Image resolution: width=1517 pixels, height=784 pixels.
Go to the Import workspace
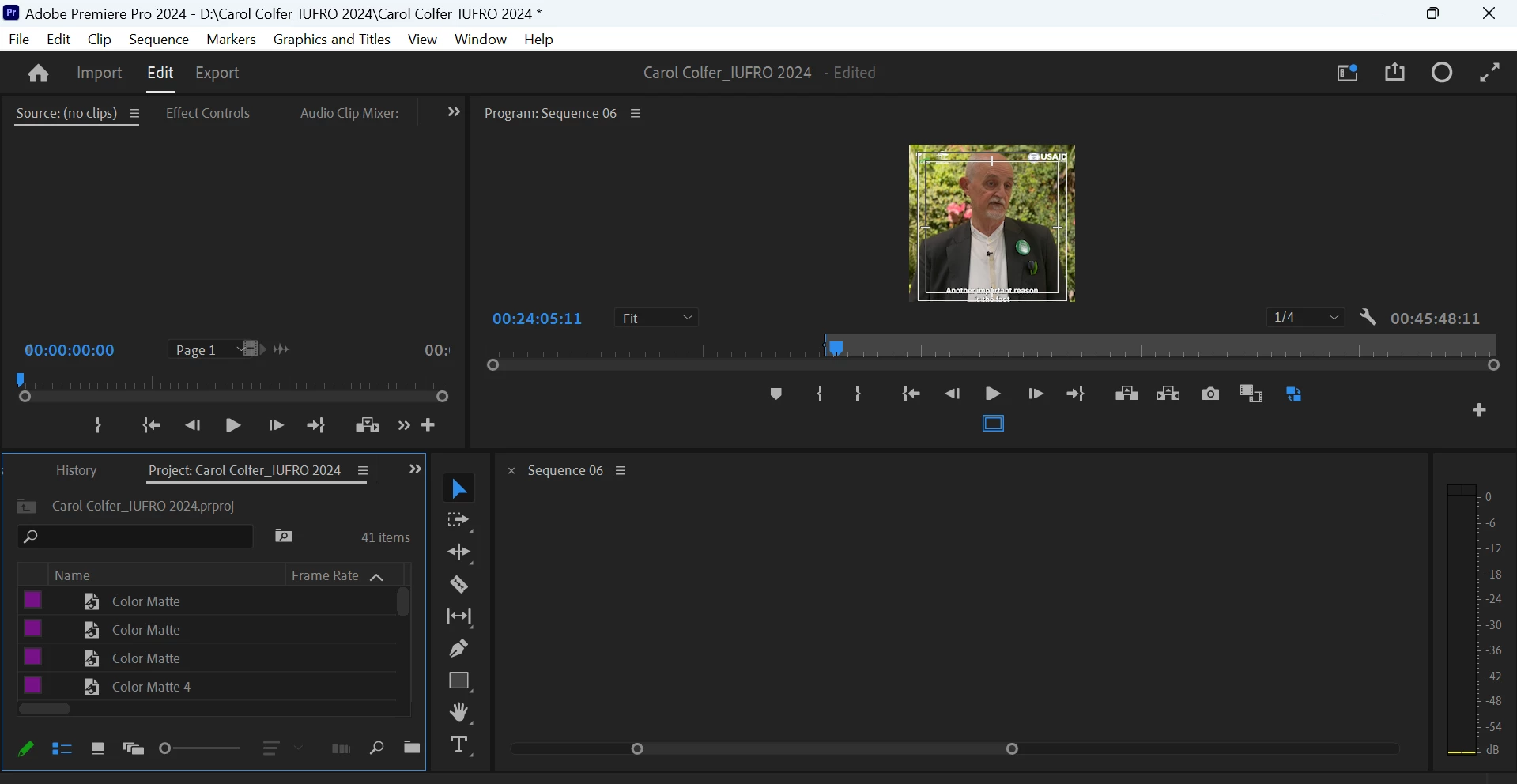pos(100,73)
